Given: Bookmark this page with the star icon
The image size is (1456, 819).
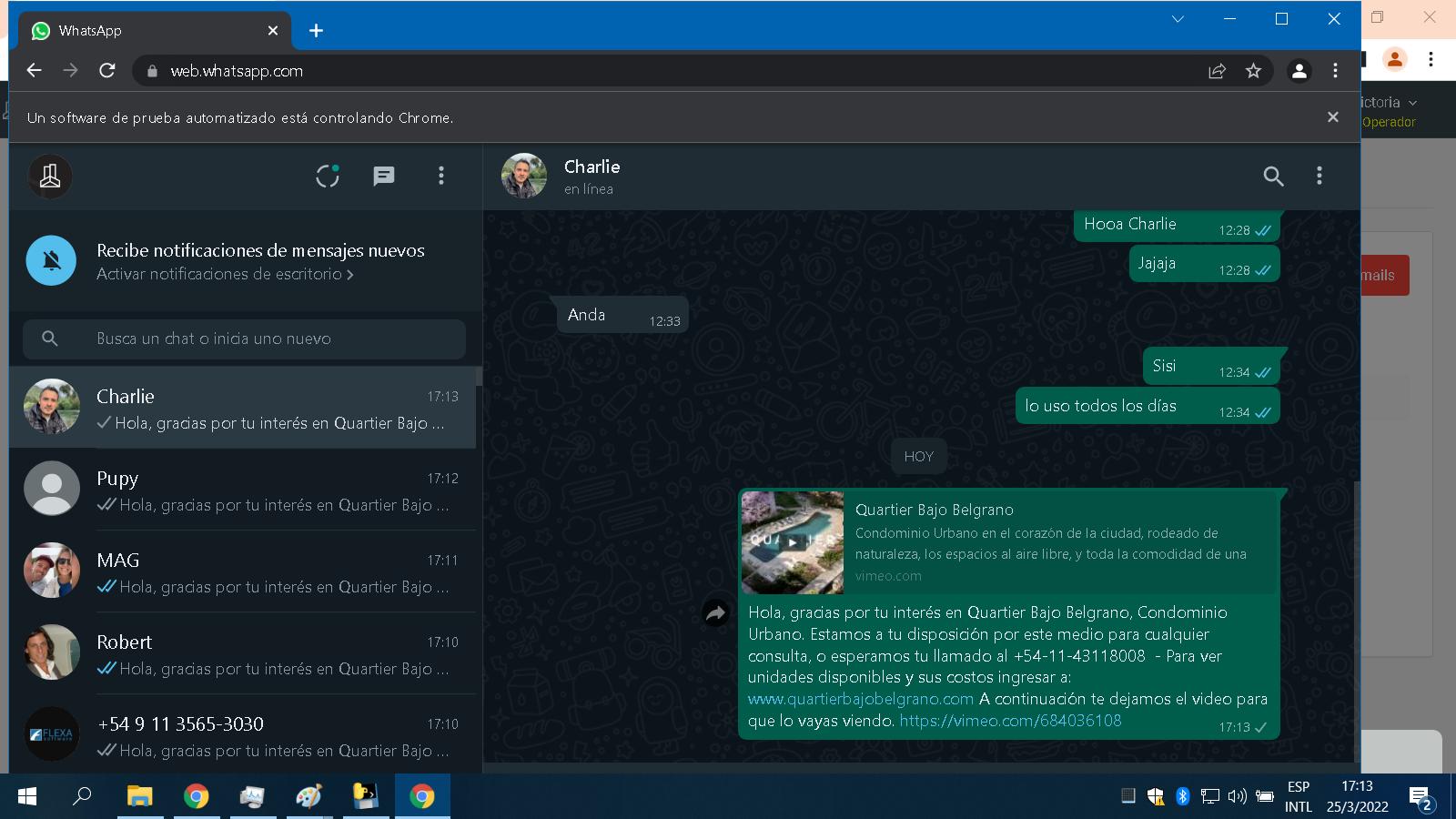Looking at the screenshot, I should coord(1254,71).
